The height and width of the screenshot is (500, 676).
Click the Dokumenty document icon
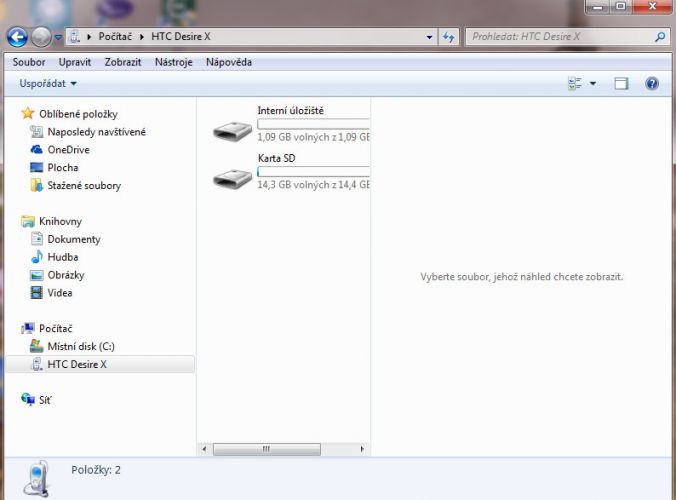click(x=37, y=239)
